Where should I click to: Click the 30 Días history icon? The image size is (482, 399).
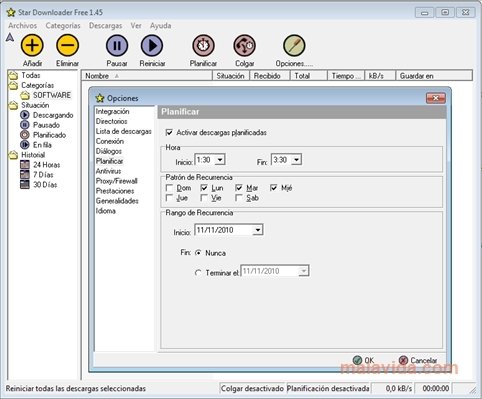pyautogui.click(x=25, y=184)
